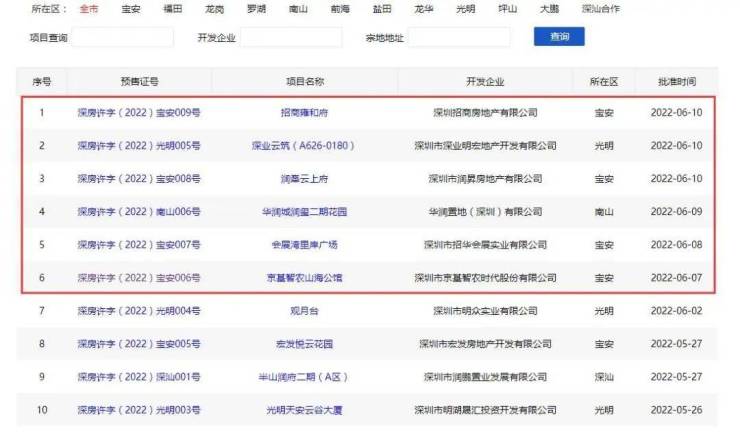Focus the 项目查询 search input
This screenshot has height=443, width=740.
coord(123,37)
